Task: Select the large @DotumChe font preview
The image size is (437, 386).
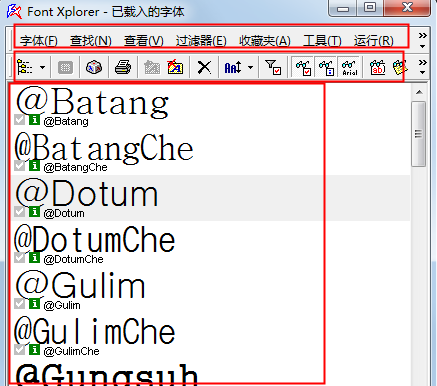Action: coord(95,239)
